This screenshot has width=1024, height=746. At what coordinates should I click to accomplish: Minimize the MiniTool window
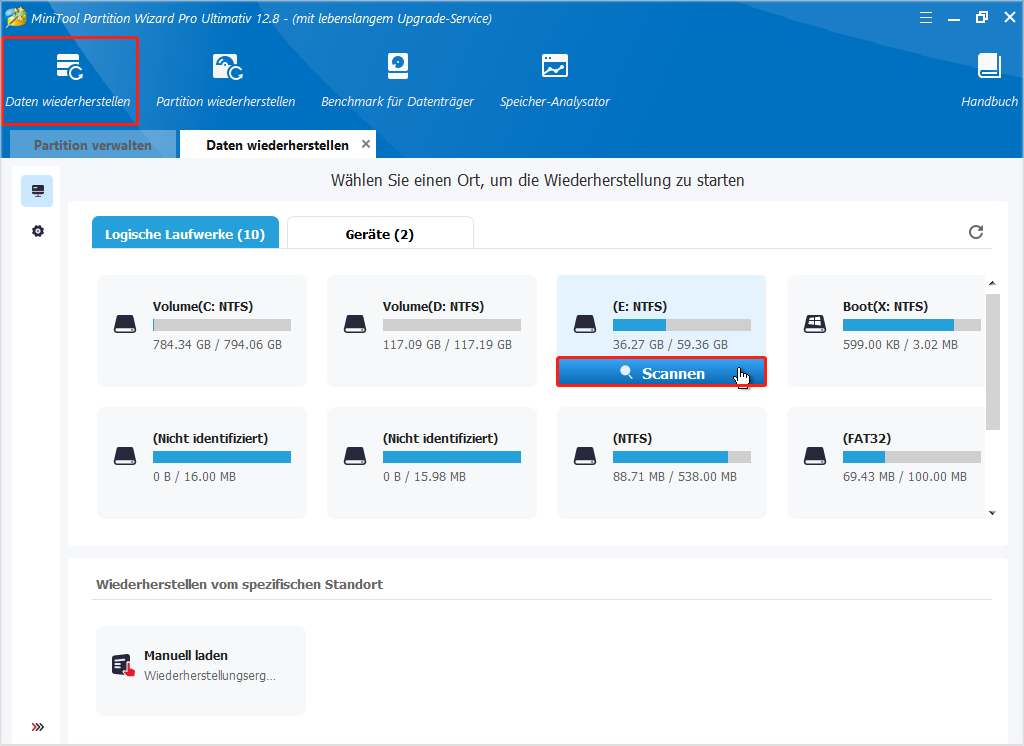click(x=953, y=18)
